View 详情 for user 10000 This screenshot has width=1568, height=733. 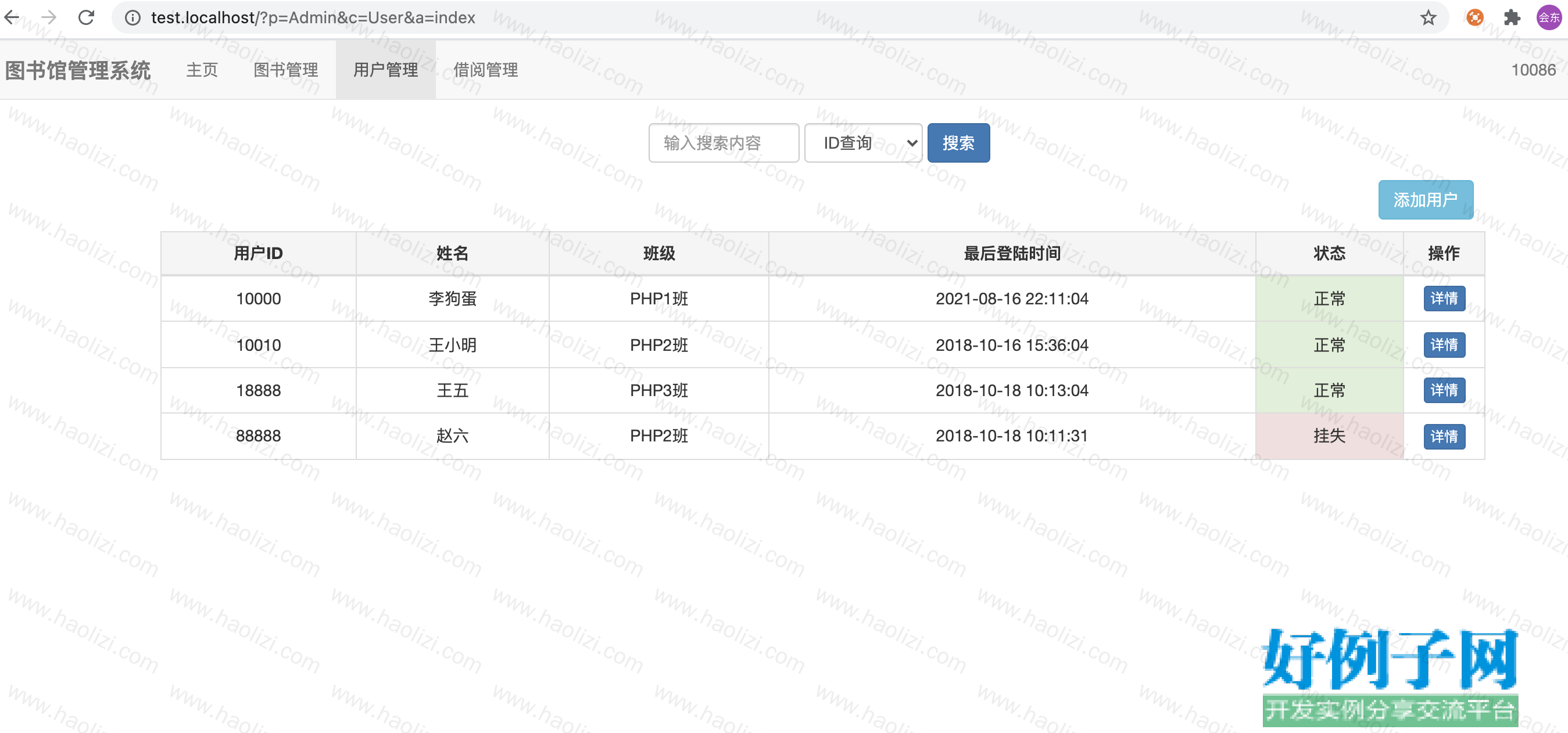pos(1444,299)
